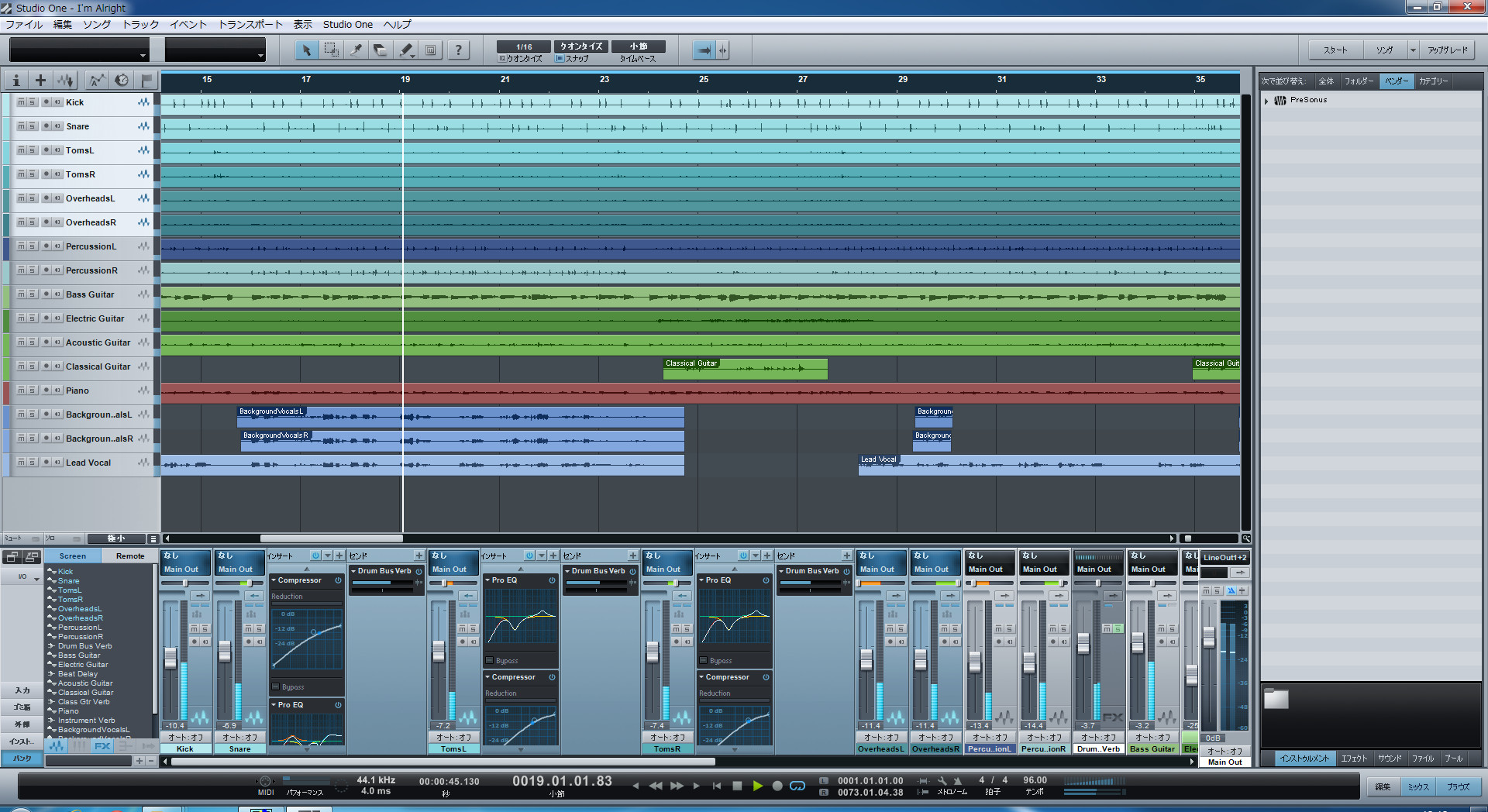Switch to the Remote tab in mixer
This screenshot has width=1488, height=812.
130,556
